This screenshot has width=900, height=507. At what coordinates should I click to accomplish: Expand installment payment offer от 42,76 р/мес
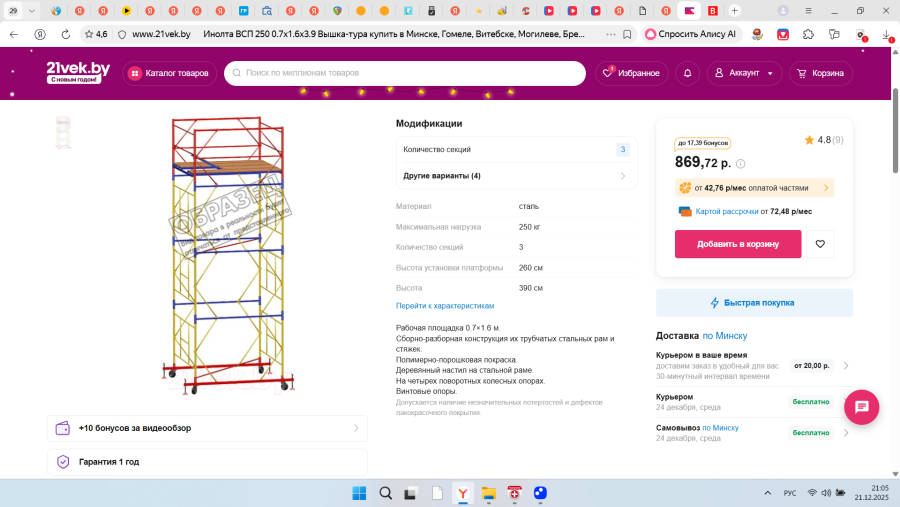754,187
